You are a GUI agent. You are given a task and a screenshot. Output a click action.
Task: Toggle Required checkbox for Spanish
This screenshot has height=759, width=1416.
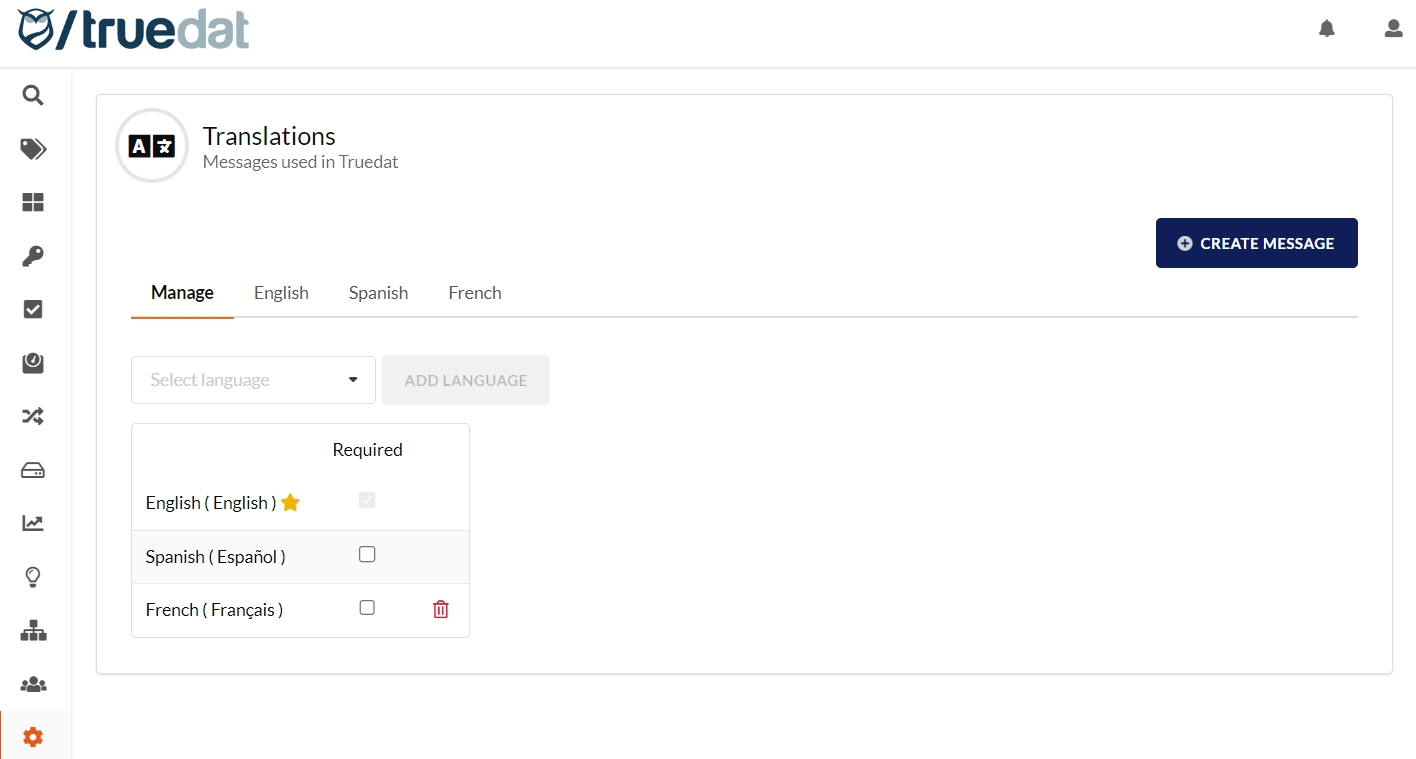coord(367,554)
